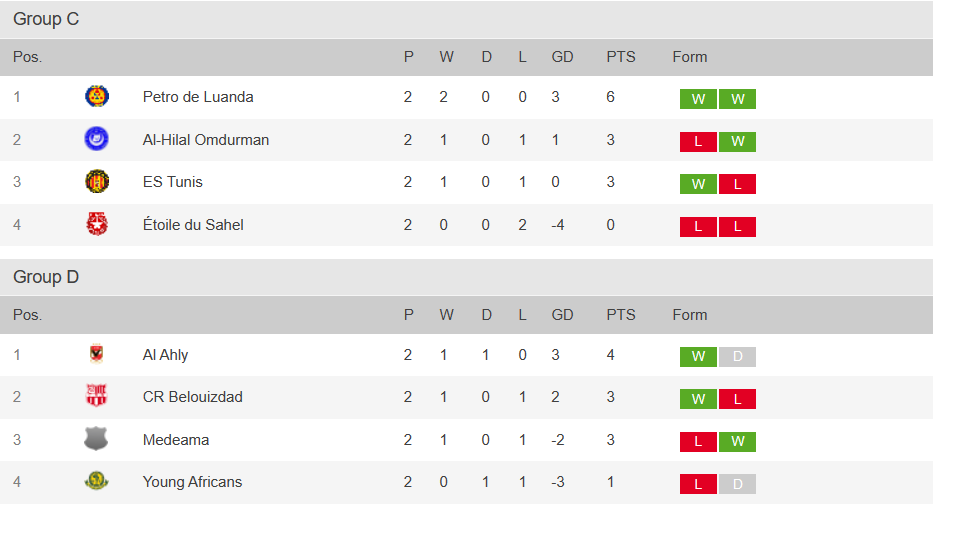Click the Al Ahly club crest

tap(97, 355)
